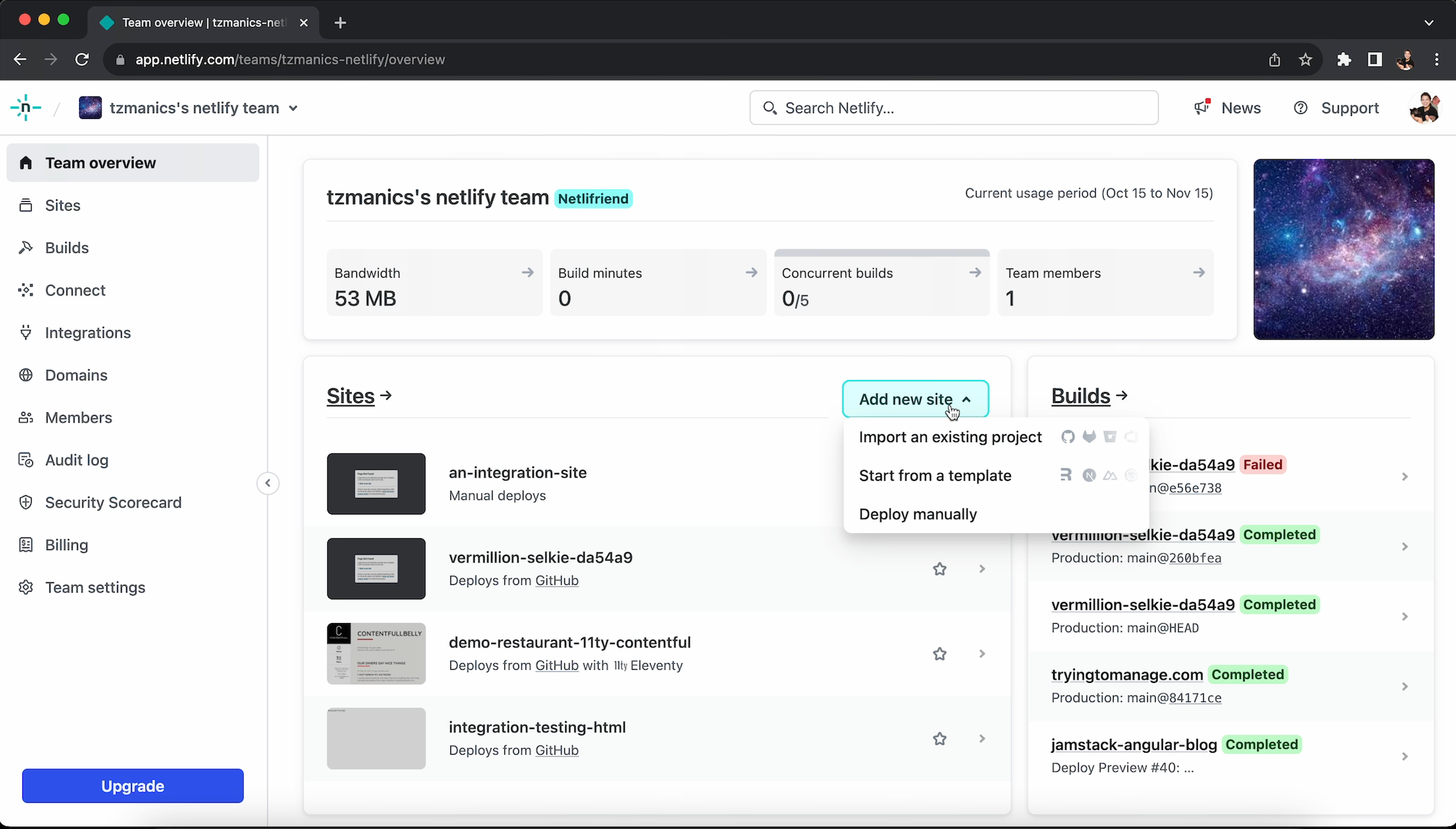Screen dimensions: 1456x829
Task: Select Team overview in the sidebar
Action: coord(133,163)
